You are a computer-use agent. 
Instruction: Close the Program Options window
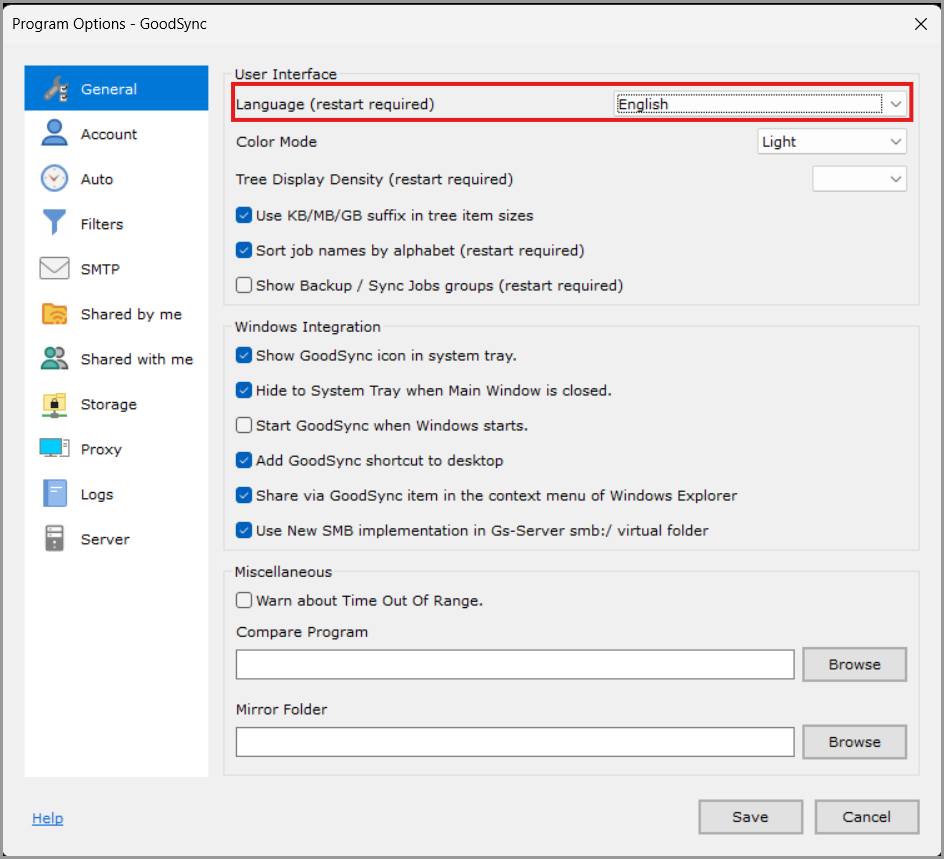tap(921, 24)
